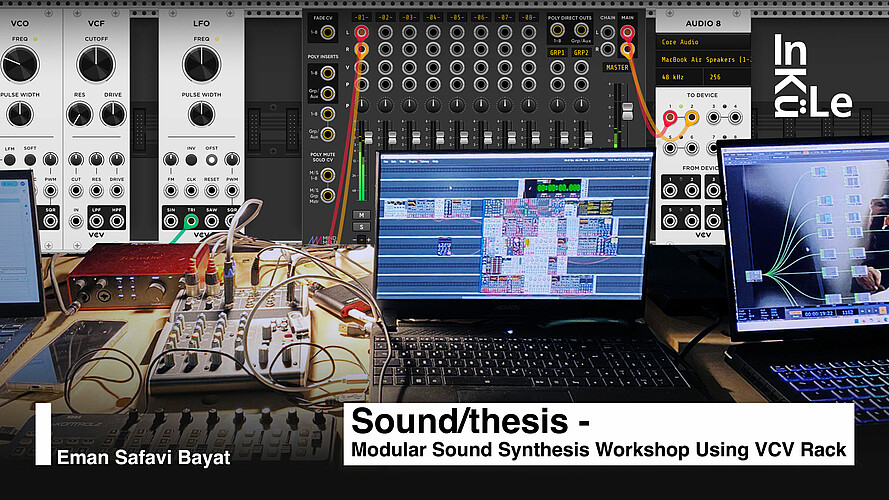Click the GRP2 group label
The image size is (889, 500).
pyautogui.click(x=581, y=52)
